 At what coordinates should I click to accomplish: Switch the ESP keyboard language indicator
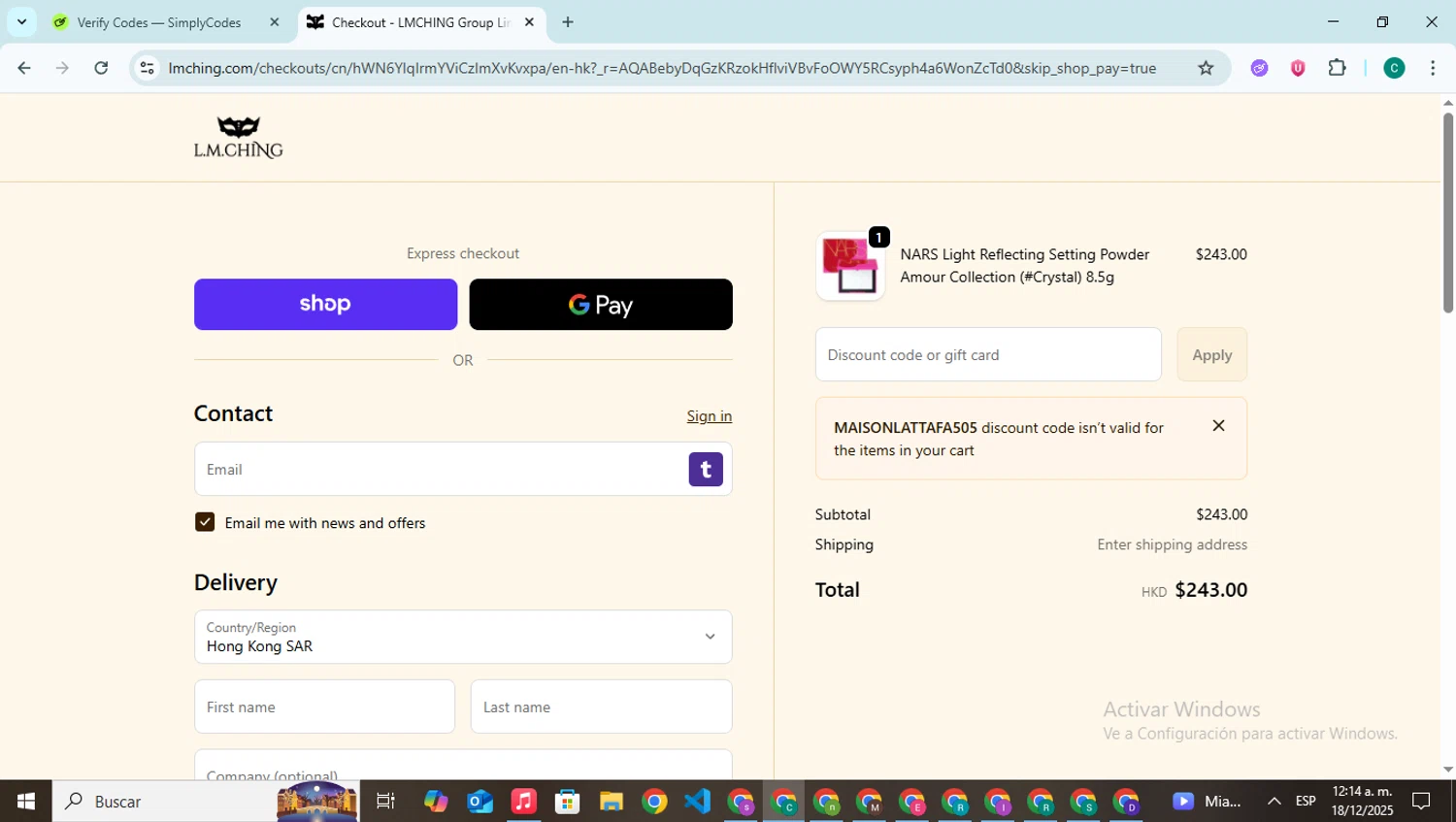coord(1306,801)
